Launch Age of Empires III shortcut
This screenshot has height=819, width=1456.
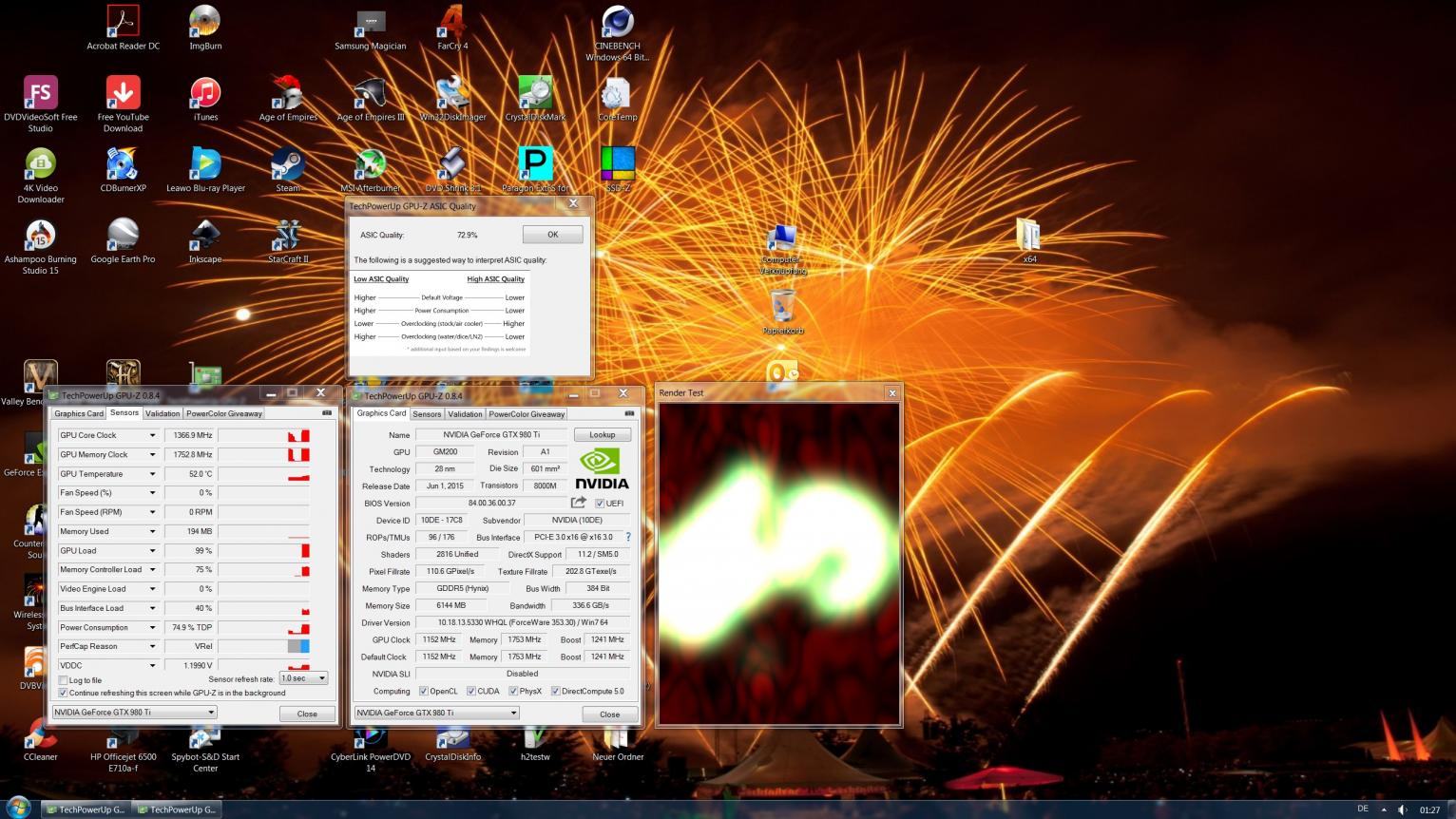(x=371, y=99)
